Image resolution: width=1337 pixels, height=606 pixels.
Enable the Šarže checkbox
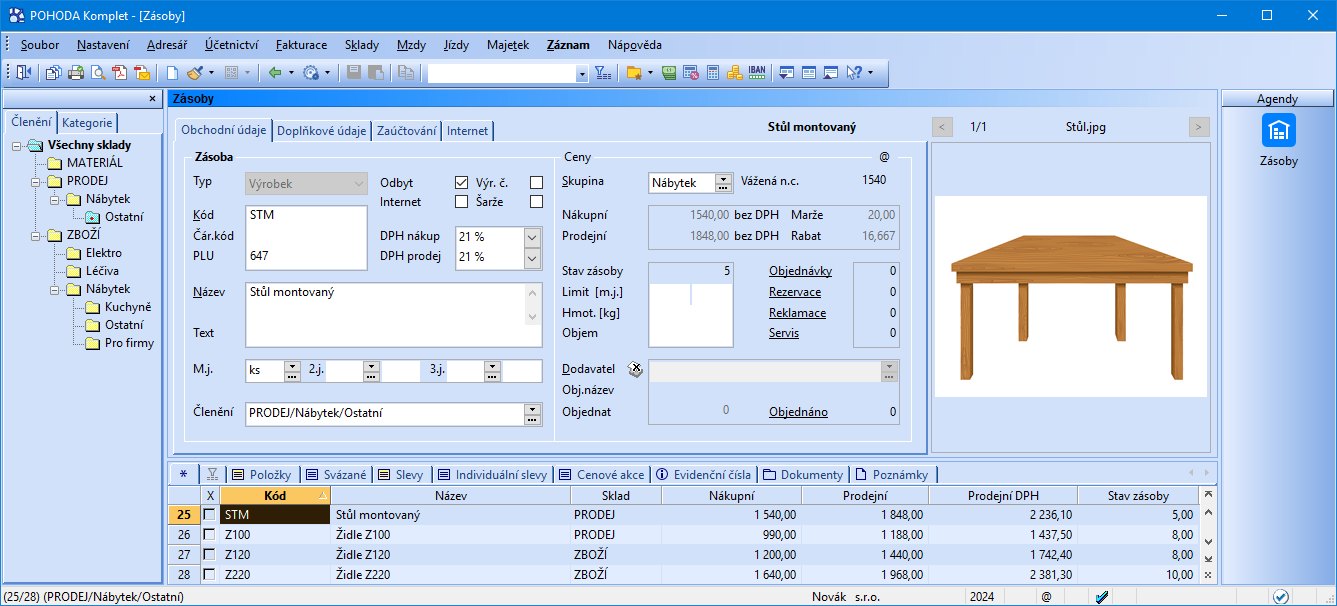pyautogui.click(x=537, y=202)
